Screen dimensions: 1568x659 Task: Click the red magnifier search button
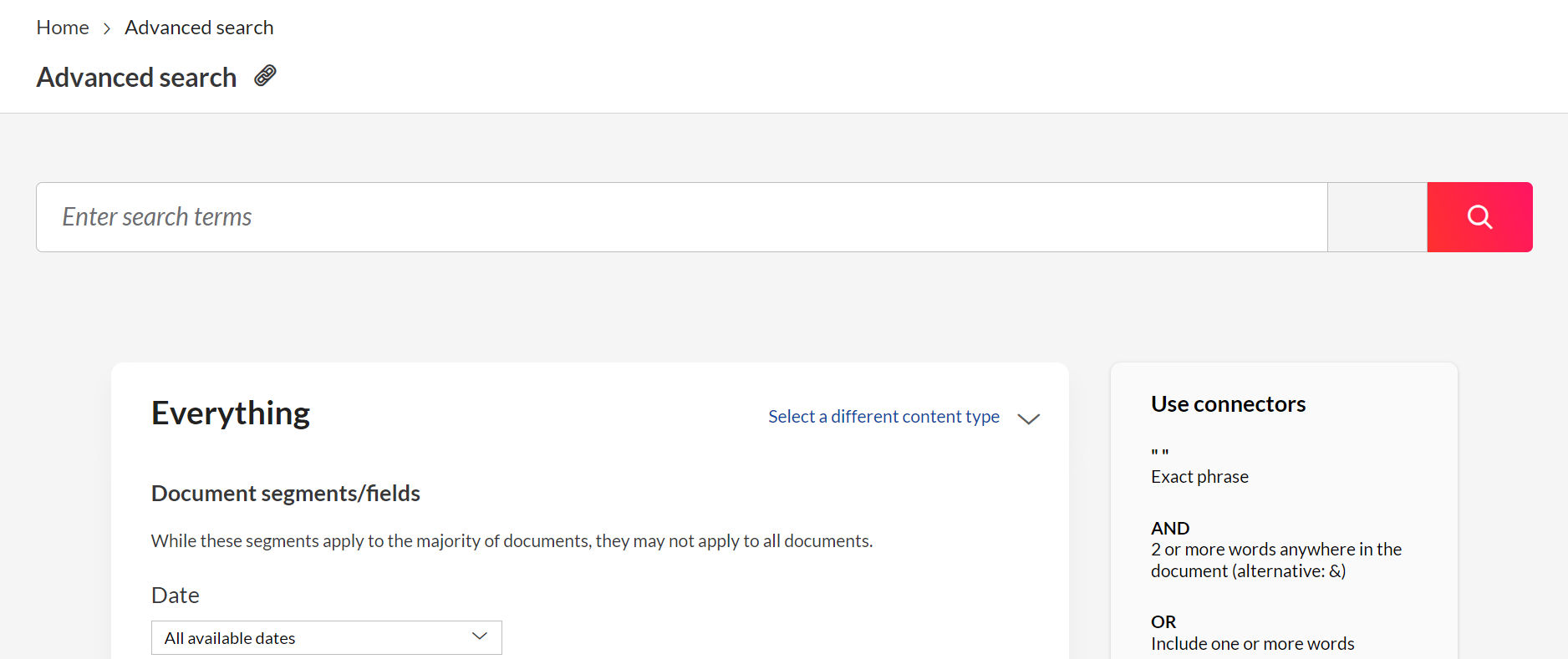[x=1479, y=217]
